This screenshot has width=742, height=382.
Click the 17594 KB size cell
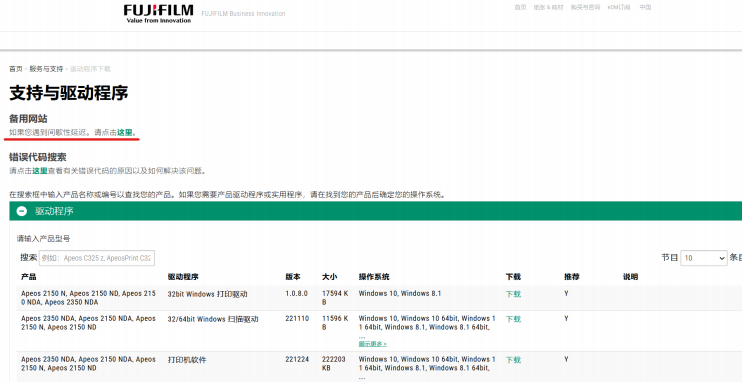pos(335,298)
